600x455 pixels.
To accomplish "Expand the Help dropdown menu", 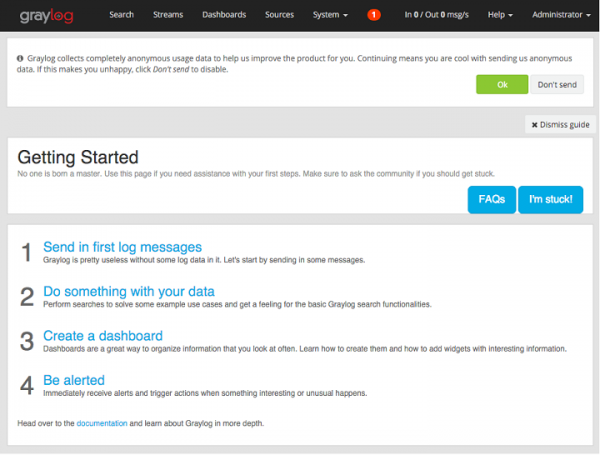I will pos(500,15).
